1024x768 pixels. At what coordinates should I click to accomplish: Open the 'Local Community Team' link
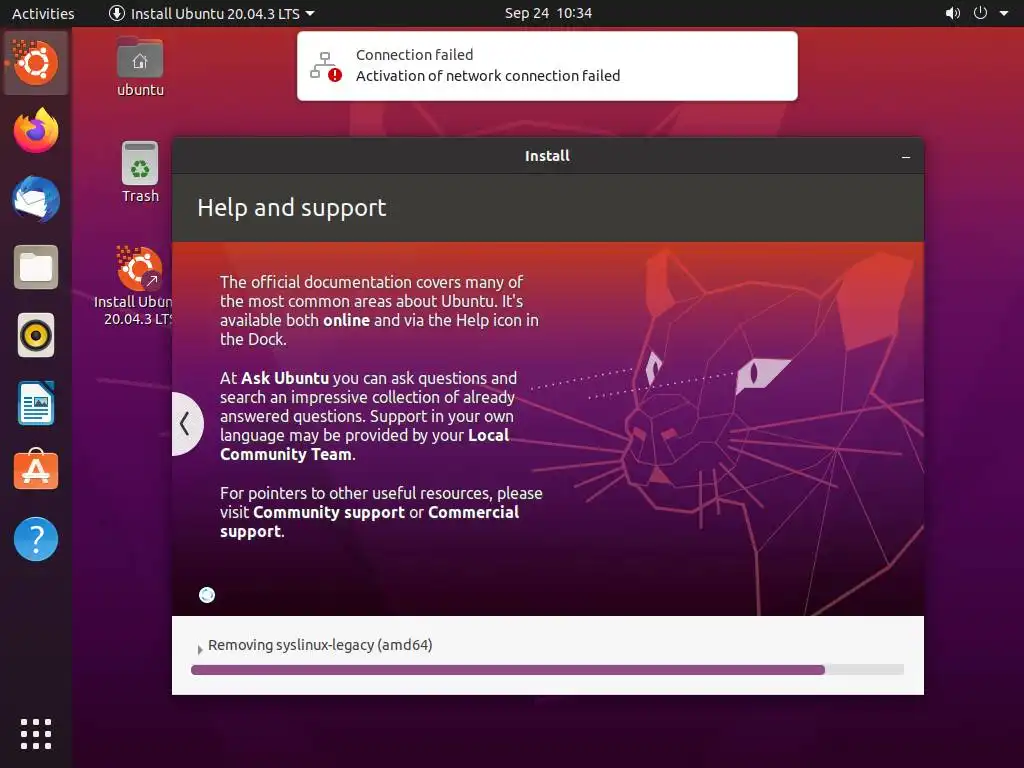(x=364, y=445)
